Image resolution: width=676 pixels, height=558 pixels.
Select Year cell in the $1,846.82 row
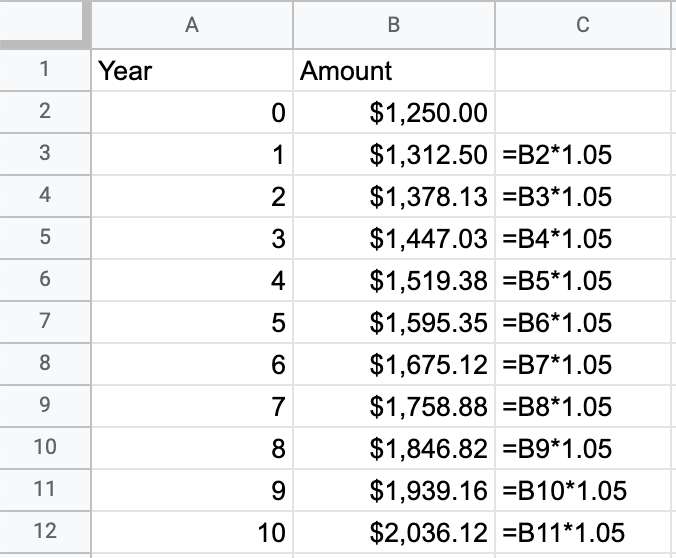[192, 448]
